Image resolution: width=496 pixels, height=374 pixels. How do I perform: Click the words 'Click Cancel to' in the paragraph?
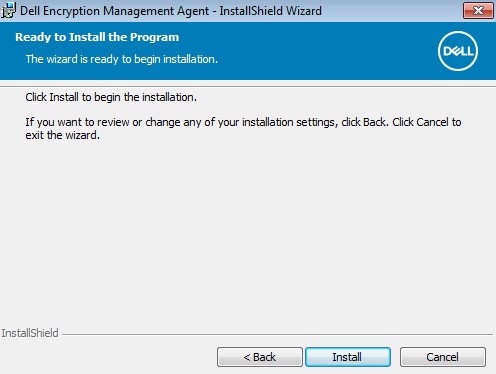427,122
